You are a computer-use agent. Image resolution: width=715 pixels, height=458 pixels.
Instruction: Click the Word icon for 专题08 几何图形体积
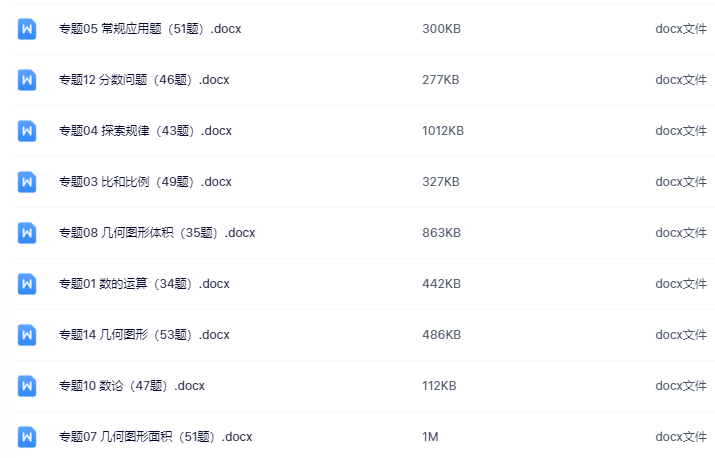27,233
